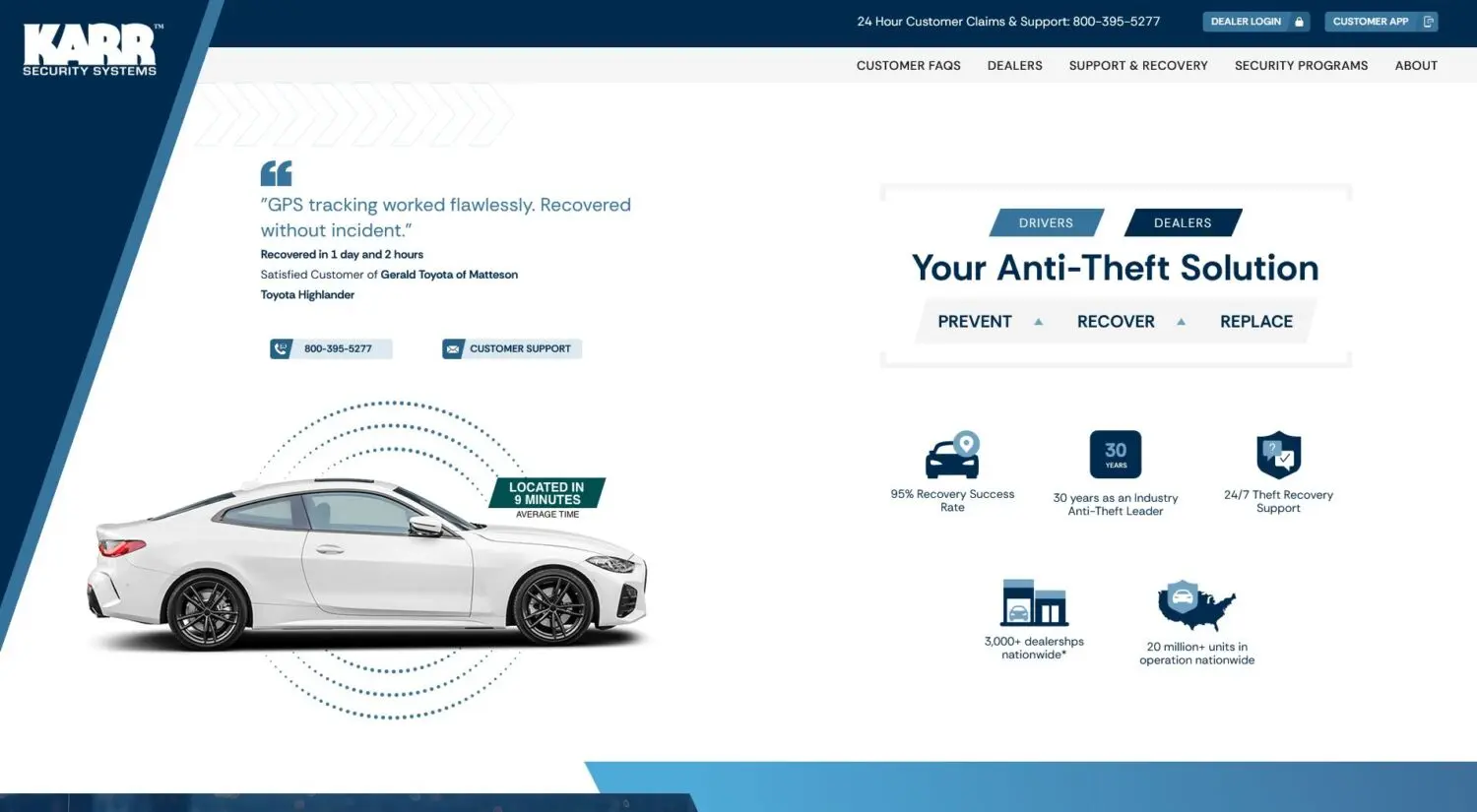Switch to the Dealers tab in solution box

pos(1184,222)
